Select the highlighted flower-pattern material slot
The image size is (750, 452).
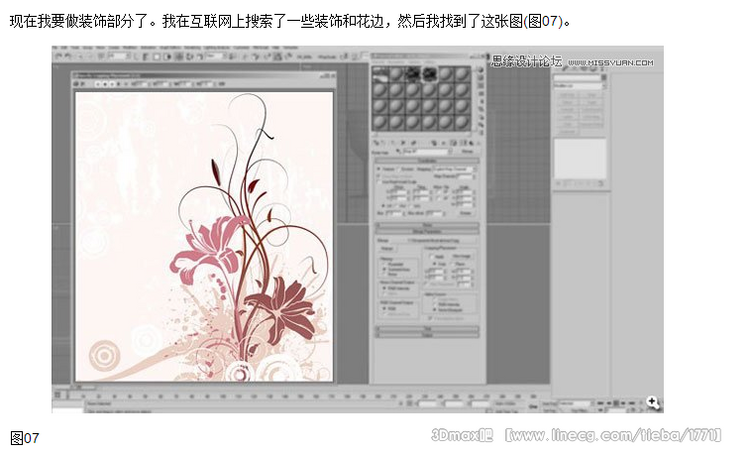[430, 74]
